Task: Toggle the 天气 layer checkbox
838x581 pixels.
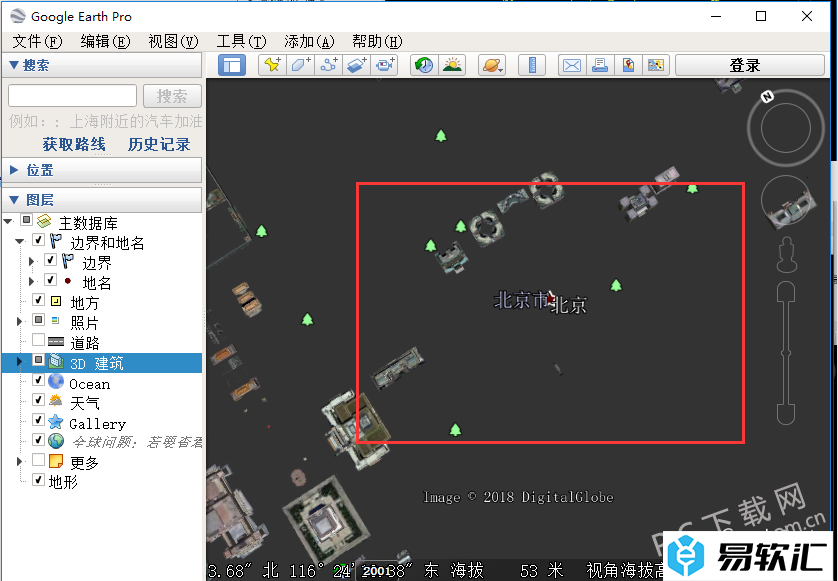Action: [x=38, y=399]
